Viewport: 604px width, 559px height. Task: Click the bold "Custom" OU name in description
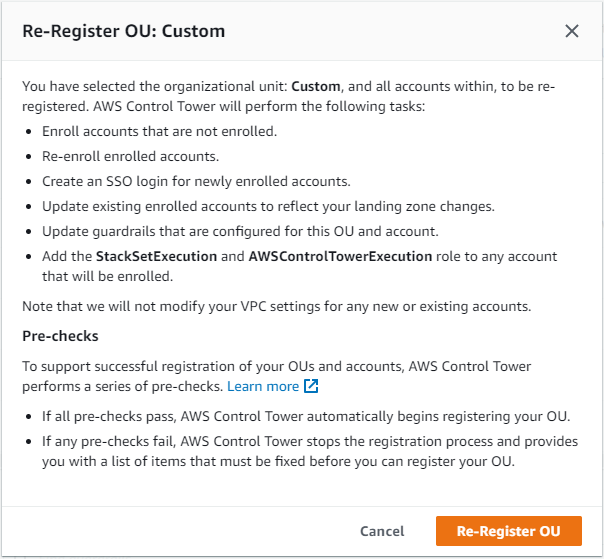[314, 86]
